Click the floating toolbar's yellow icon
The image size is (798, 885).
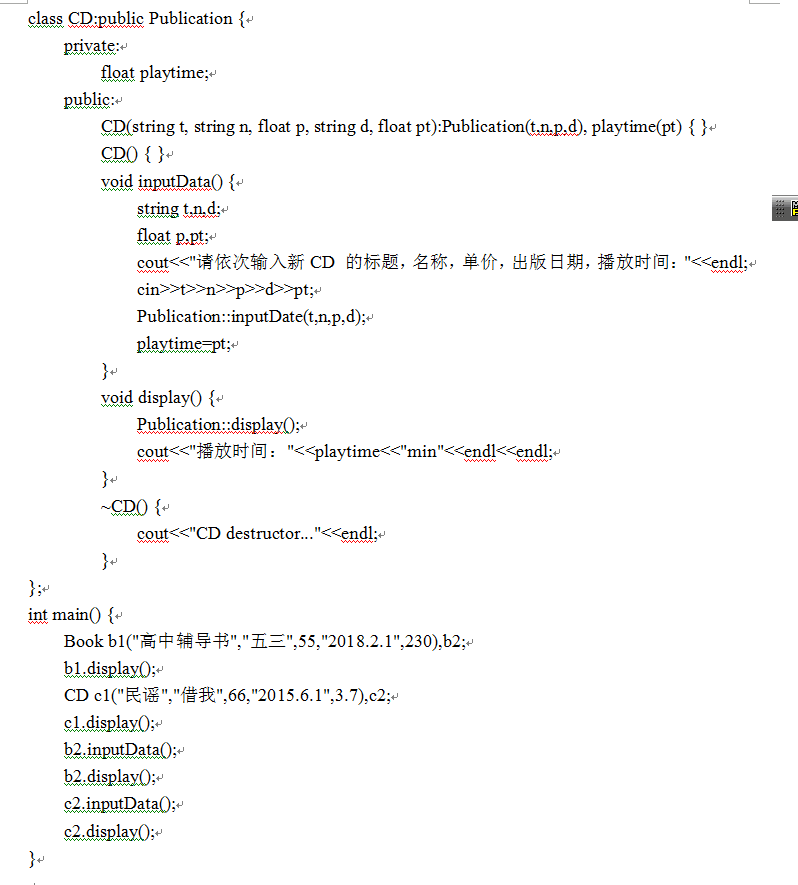794,208
